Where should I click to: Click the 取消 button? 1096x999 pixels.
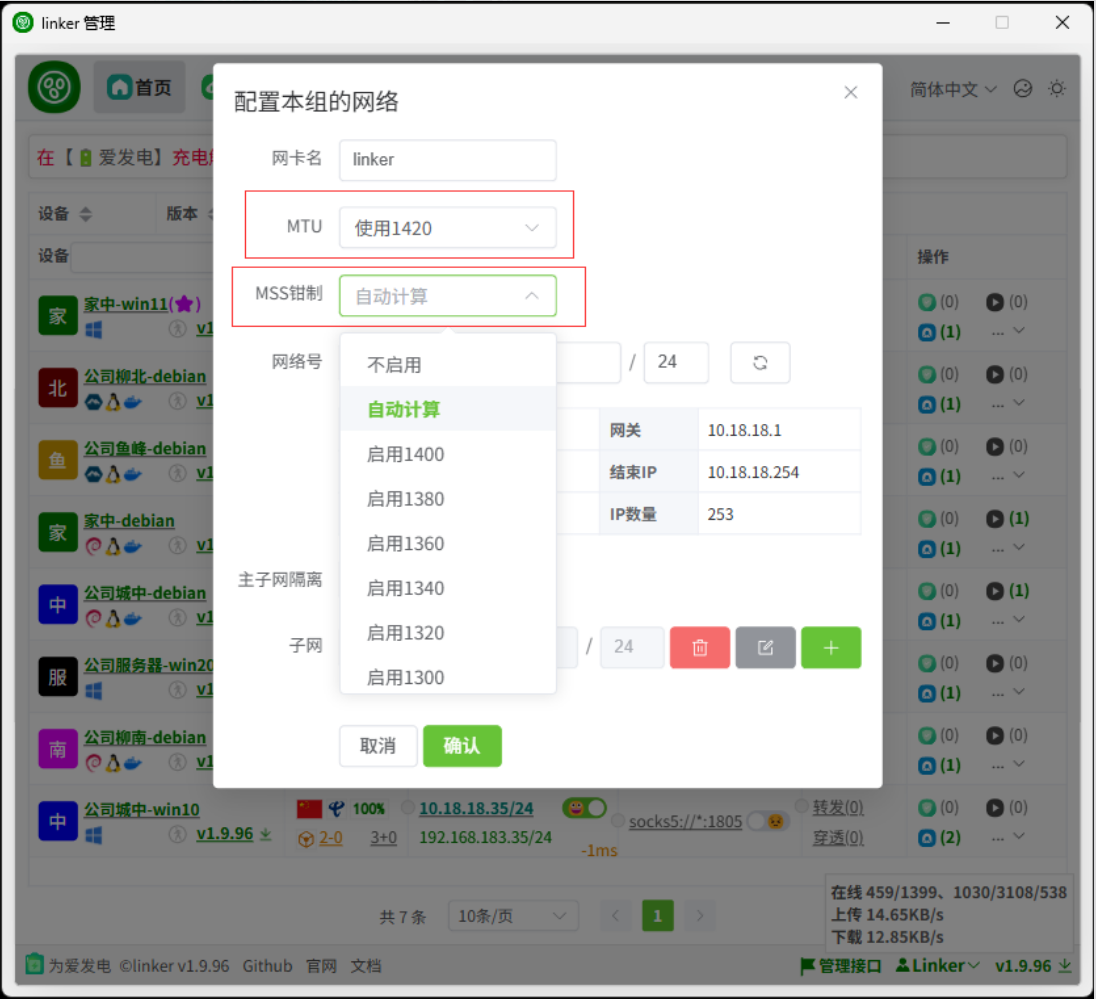click(378, 746)
